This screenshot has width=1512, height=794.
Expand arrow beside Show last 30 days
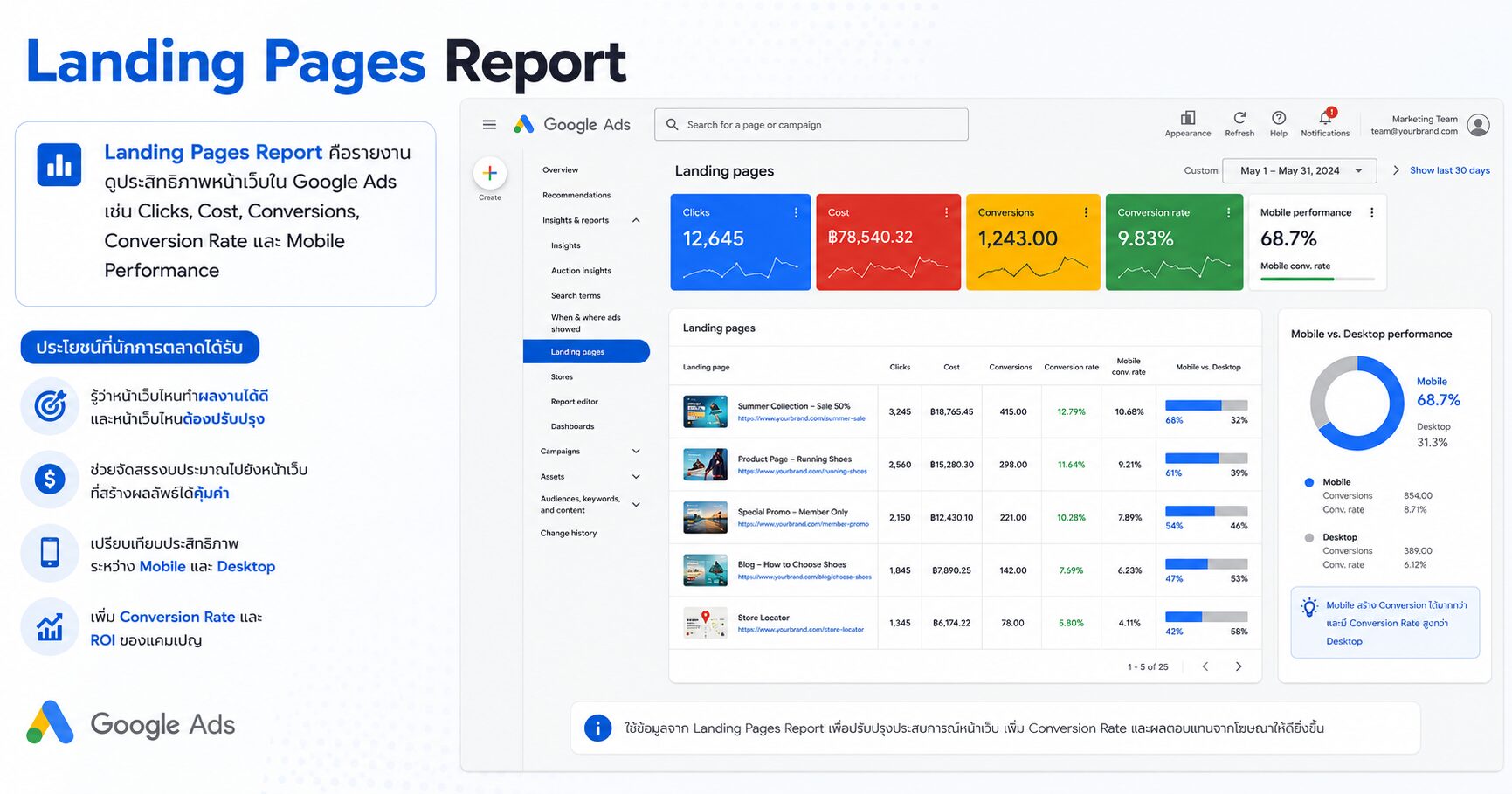(x=1395, y=170)
